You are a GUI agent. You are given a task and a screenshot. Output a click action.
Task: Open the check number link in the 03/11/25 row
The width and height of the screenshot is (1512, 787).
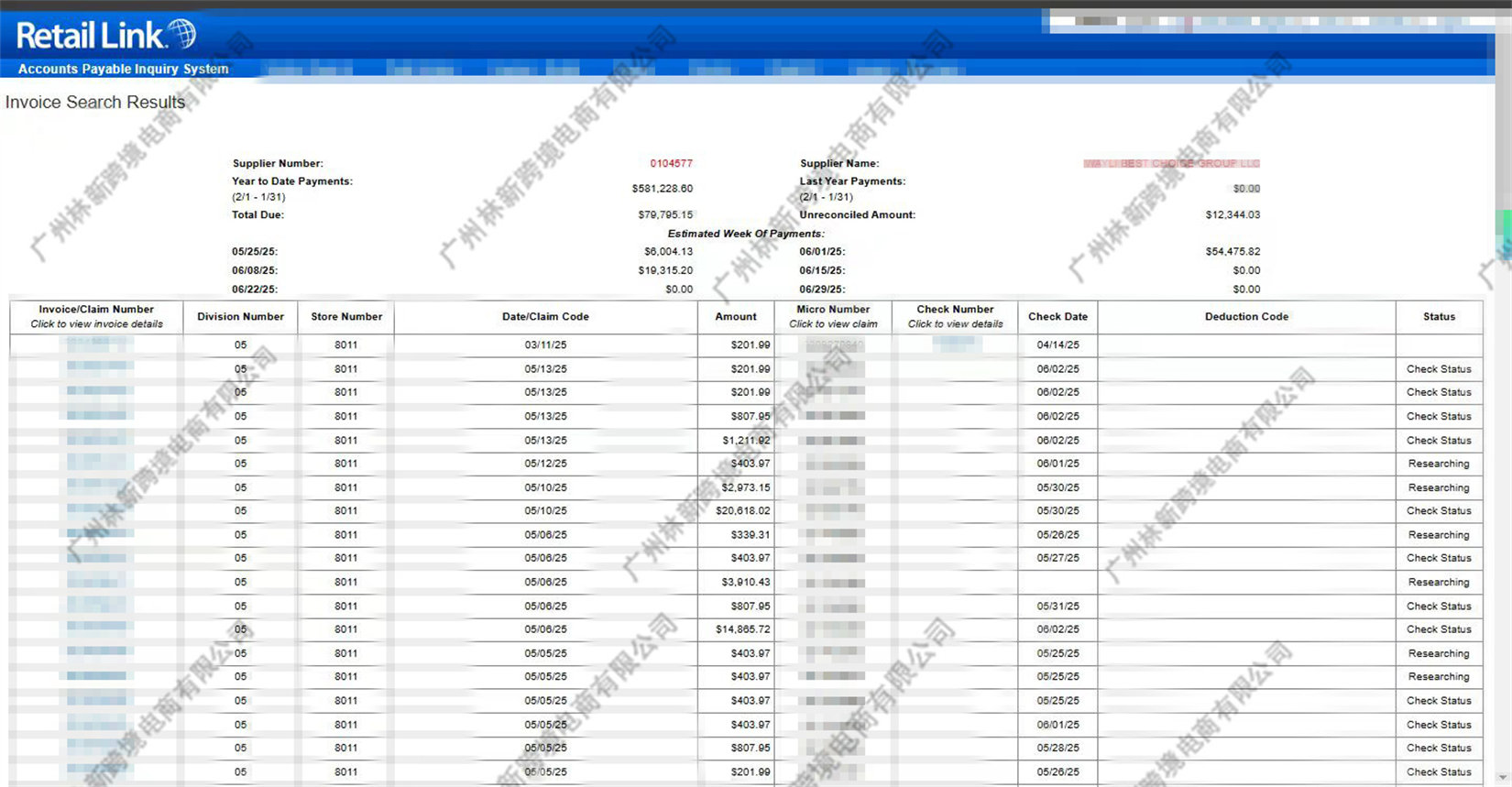[957, 344]
